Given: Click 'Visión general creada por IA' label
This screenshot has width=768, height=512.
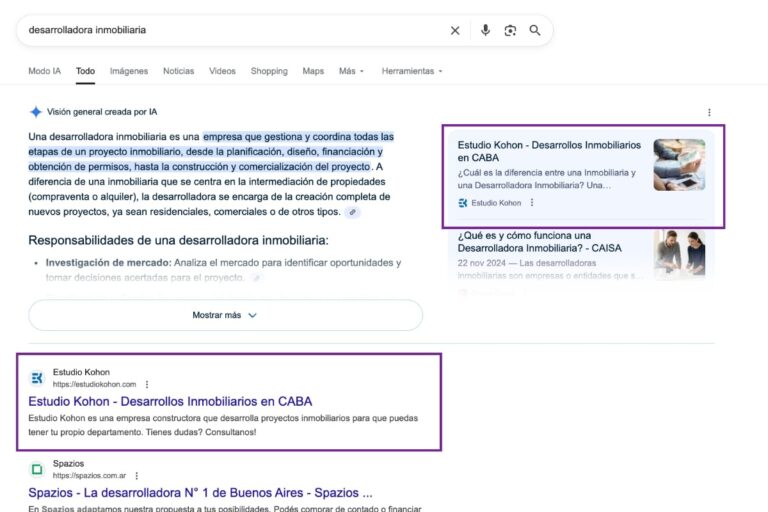Looking at the screenshot, I should point(102,112).
